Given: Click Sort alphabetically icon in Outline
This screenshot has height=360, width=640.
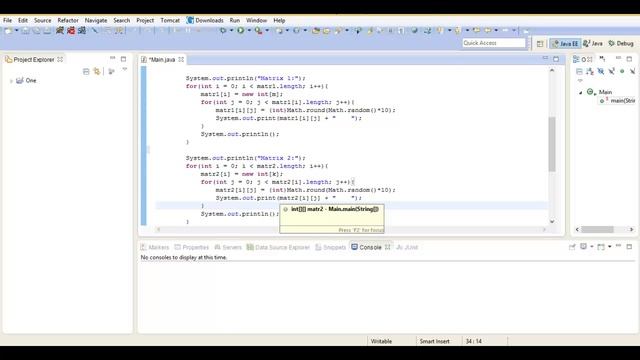Looking at the screenshot, I should click(590, 71).
